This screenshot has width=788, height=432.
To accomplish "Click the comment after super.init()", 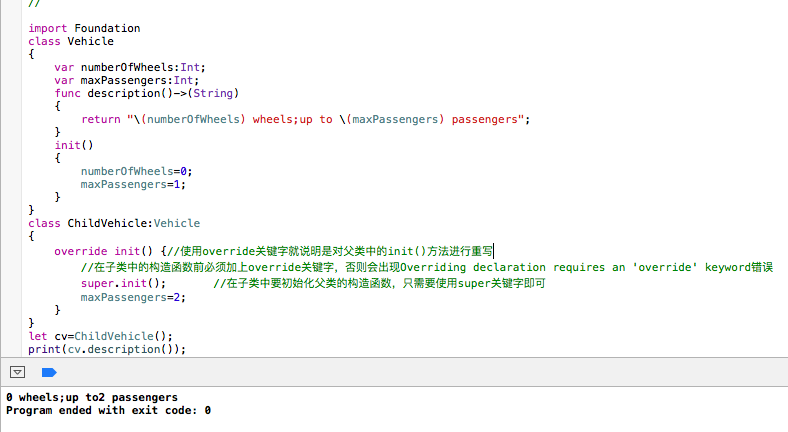I will click(x=379, y=283).
